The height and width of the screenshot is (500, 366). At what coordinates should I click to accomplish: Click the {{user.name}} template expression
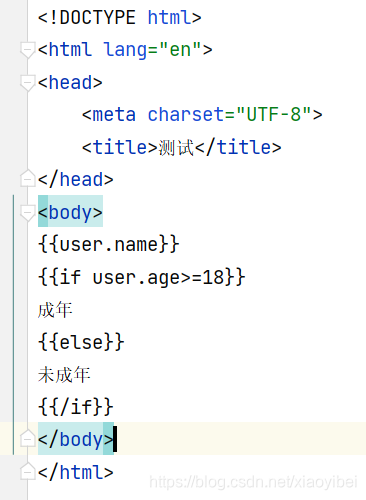point(109,245)
